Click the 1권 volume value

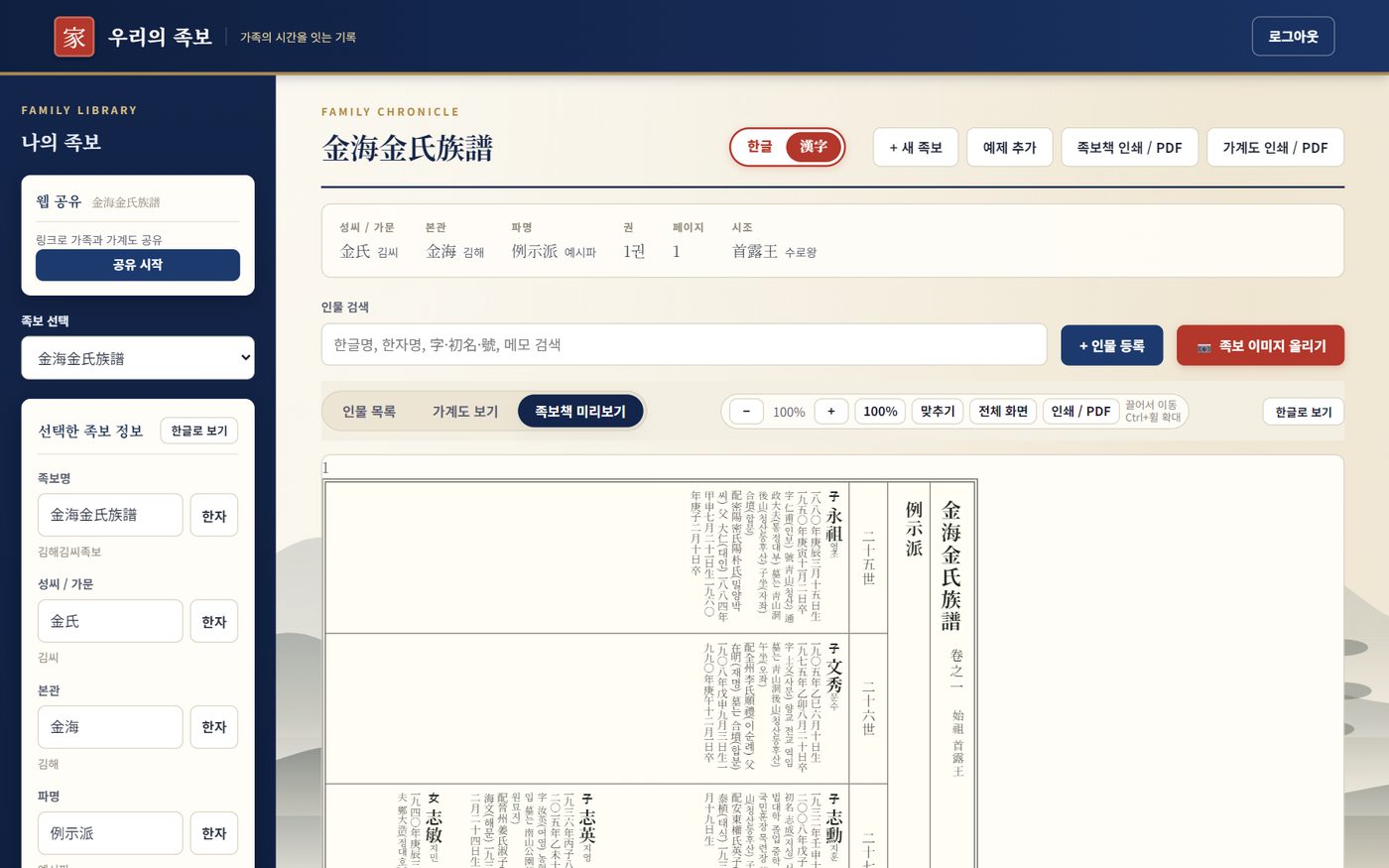[634, 251]
